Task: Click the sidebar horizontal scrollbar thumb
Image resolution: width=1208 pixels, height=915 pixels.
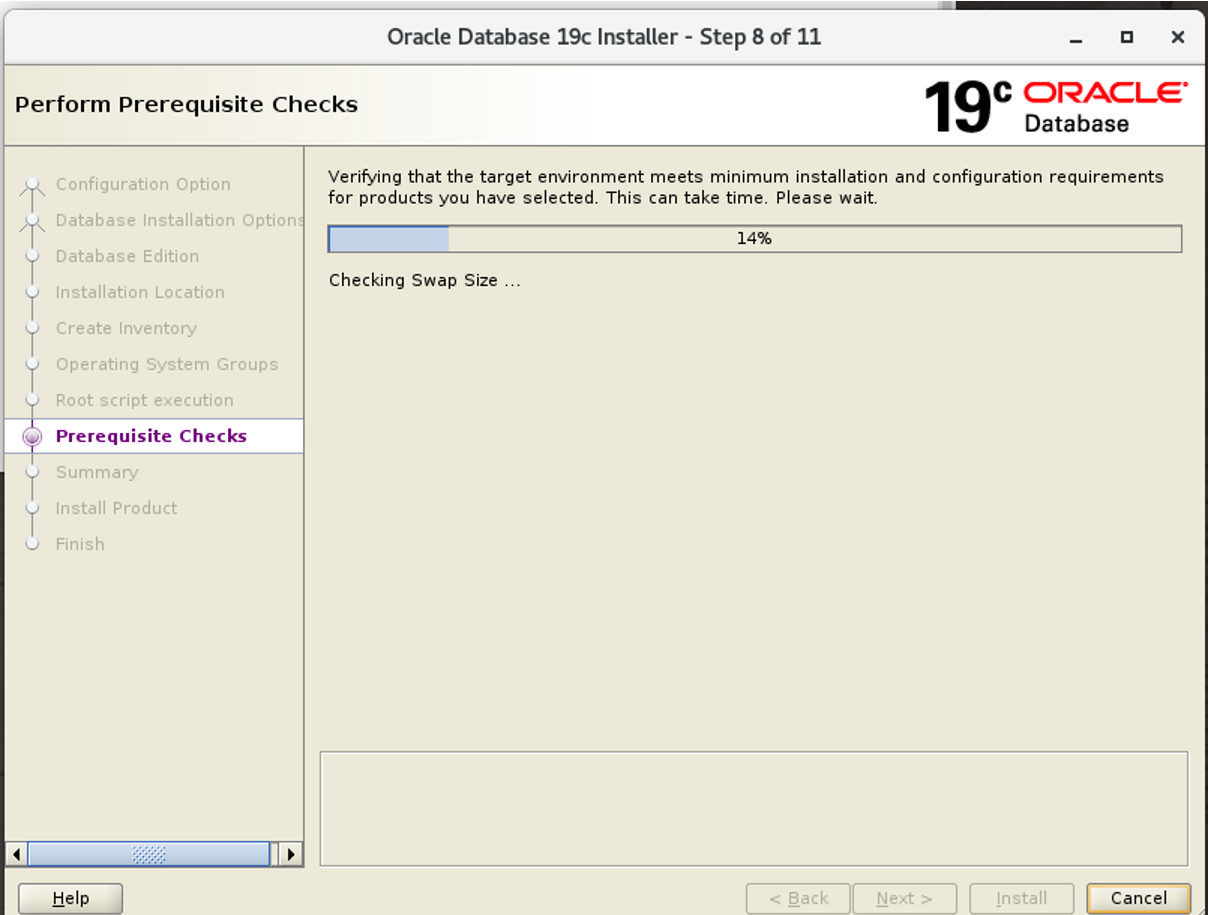Action: [149, 854]
